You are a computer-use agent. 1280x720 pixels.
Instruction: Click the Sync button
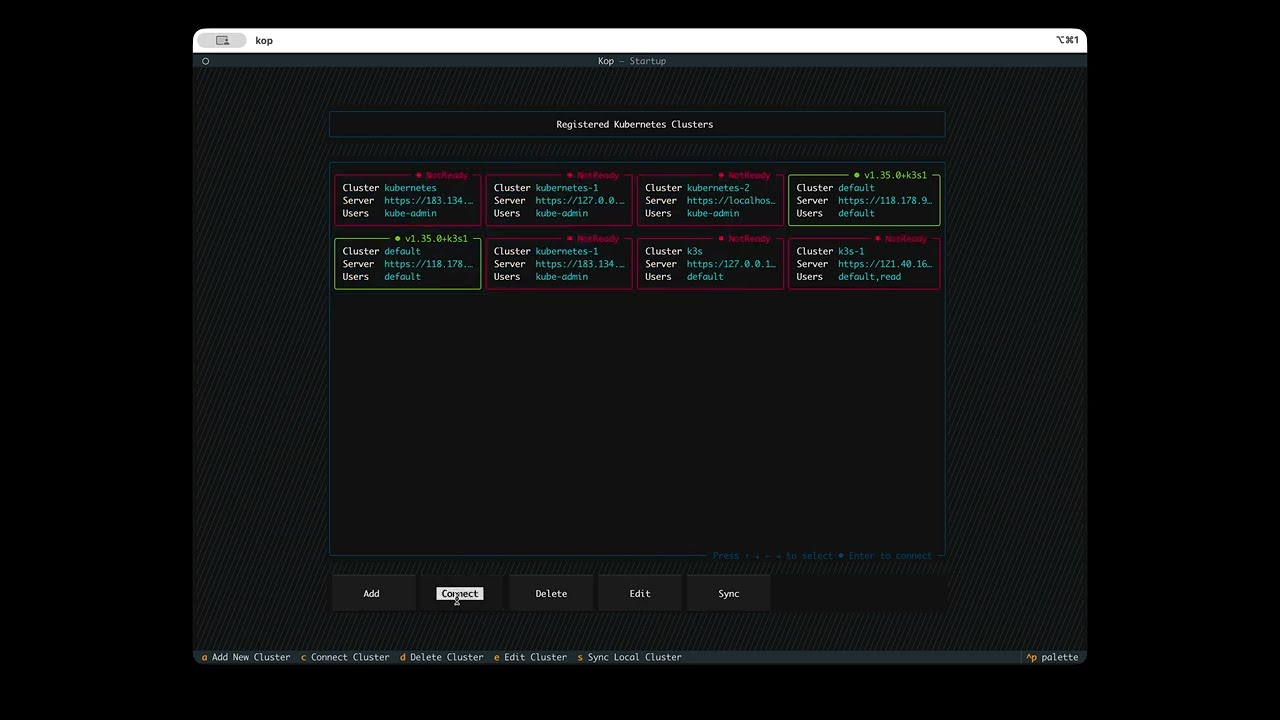[729, 594]
